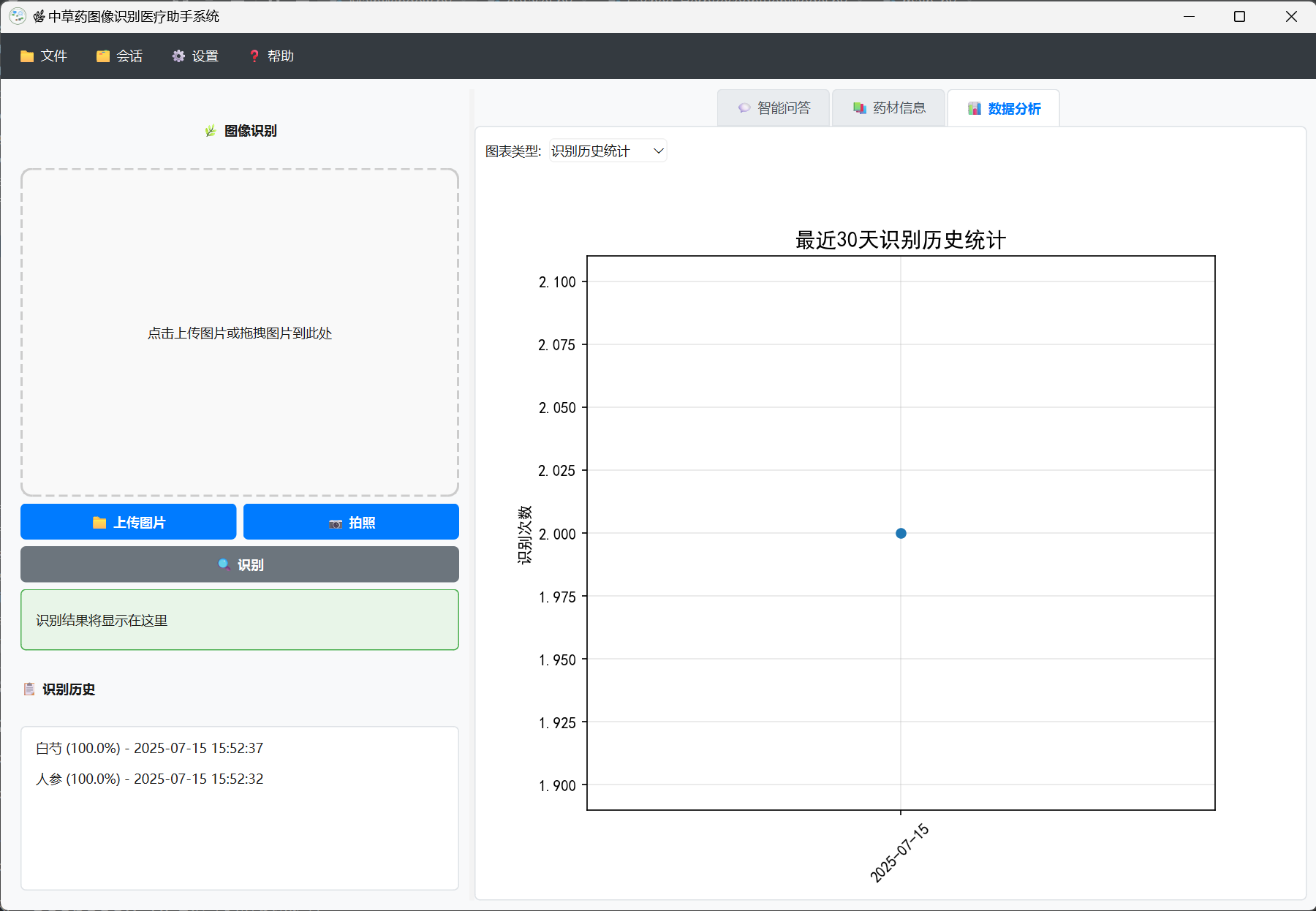Click the 识别结果将显示在这里 result box
Image resolution: width=1316 pixels, height=911 pixels.
[240, 619]
